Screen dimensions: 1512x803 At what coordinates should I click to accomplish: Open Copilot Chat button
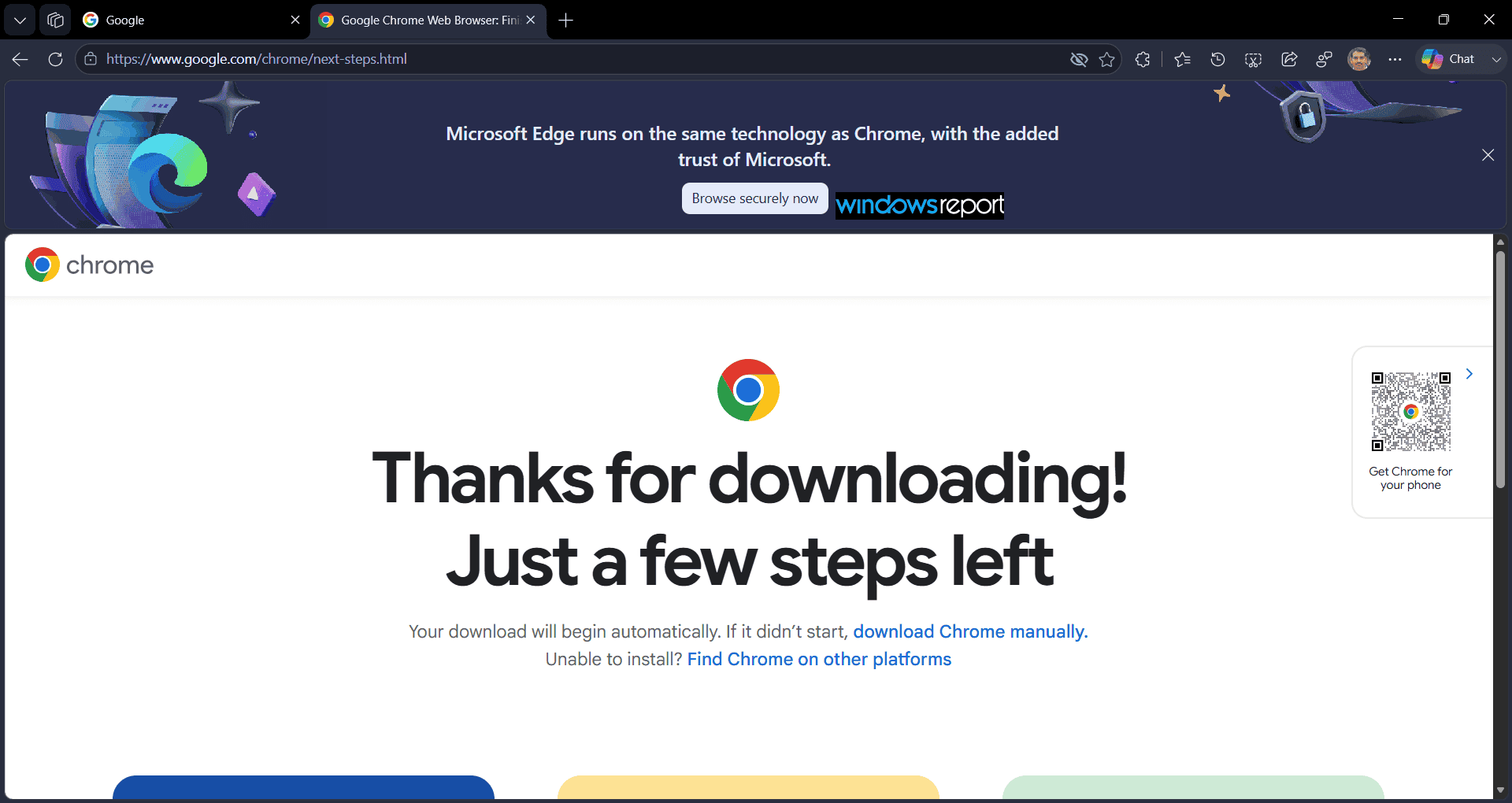(1449, 59)
